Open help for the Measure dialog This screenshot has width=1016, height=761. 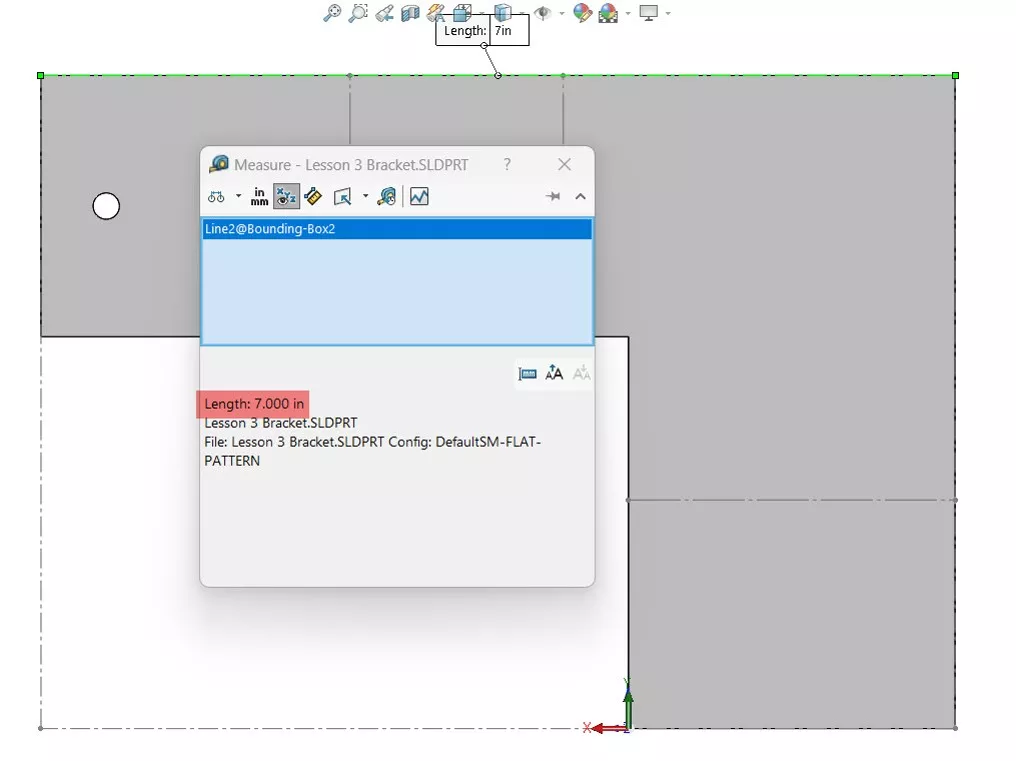pyautogui.click(x=507, y=165)
